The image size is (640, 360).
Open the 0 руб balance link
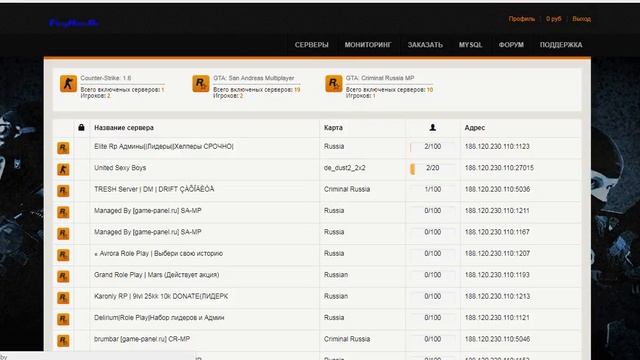click(x=553, y=19)
